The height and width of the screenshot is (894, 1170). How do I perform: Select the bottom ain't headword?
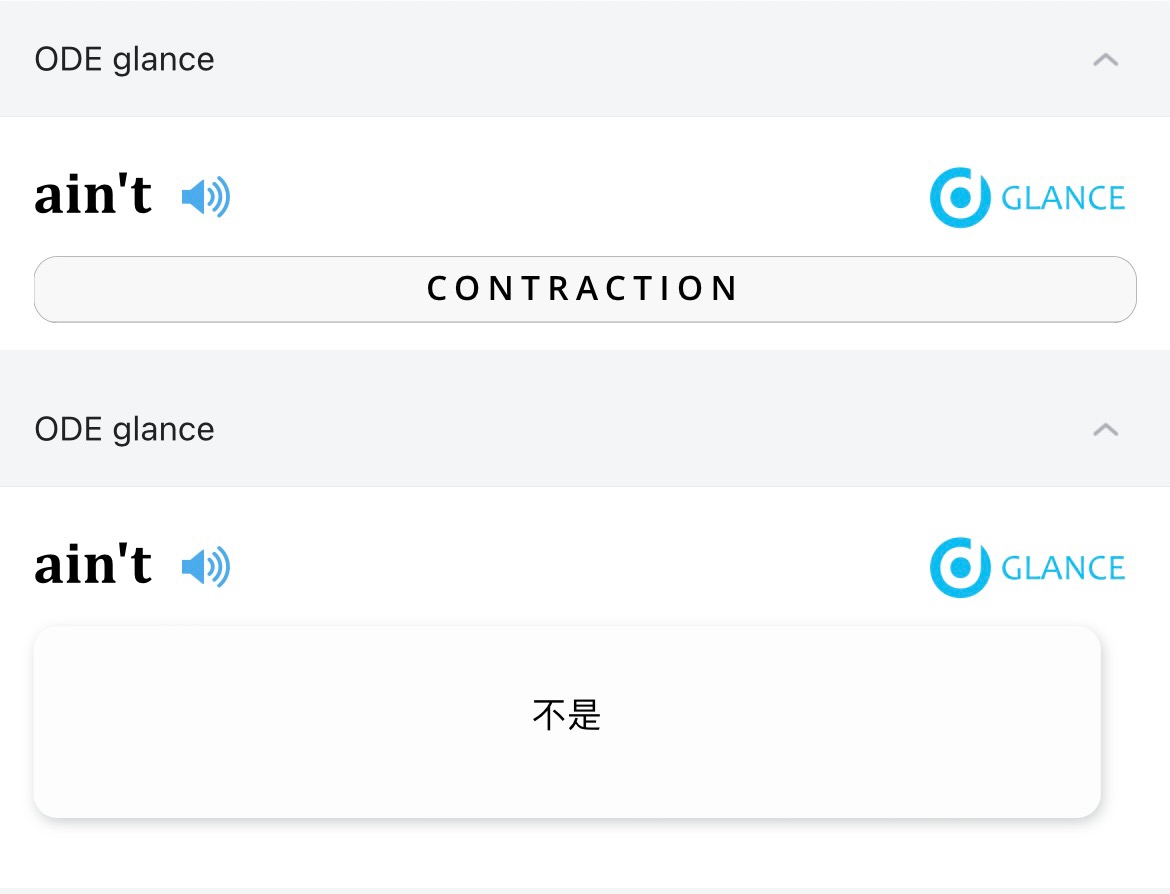[93, 565]
